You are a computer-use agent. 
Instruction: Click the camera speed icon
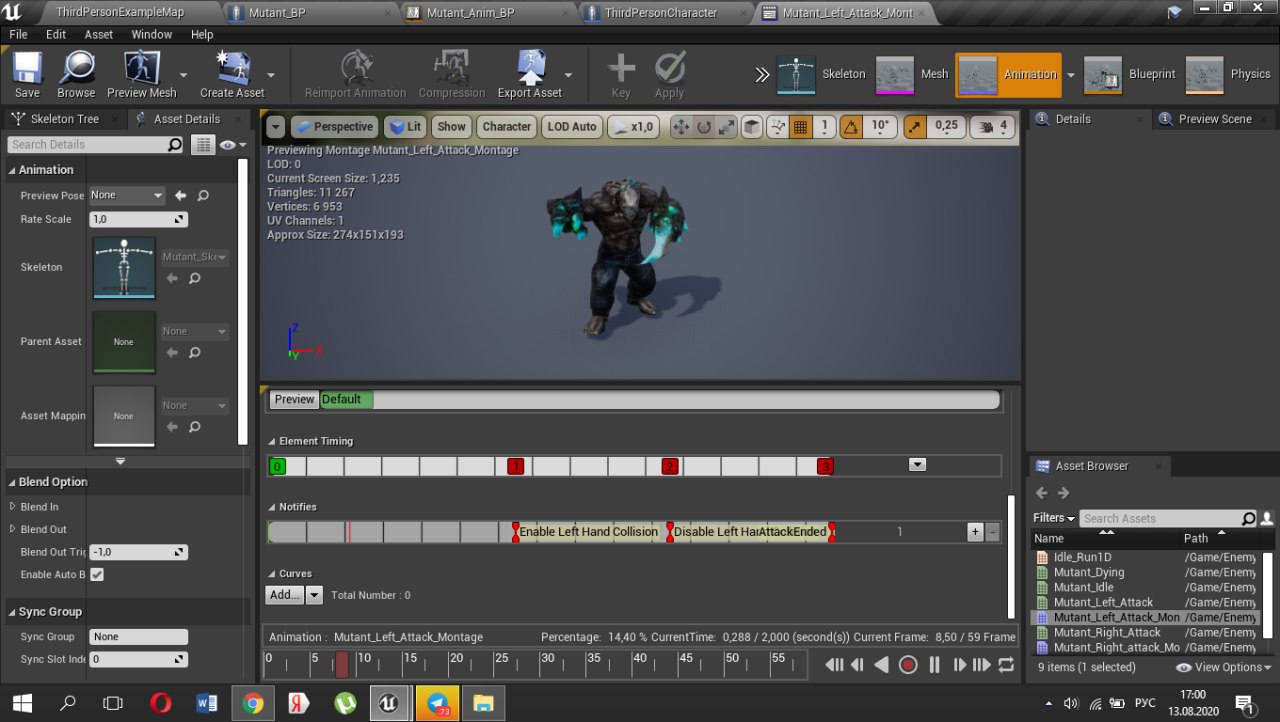pos(994,127)
